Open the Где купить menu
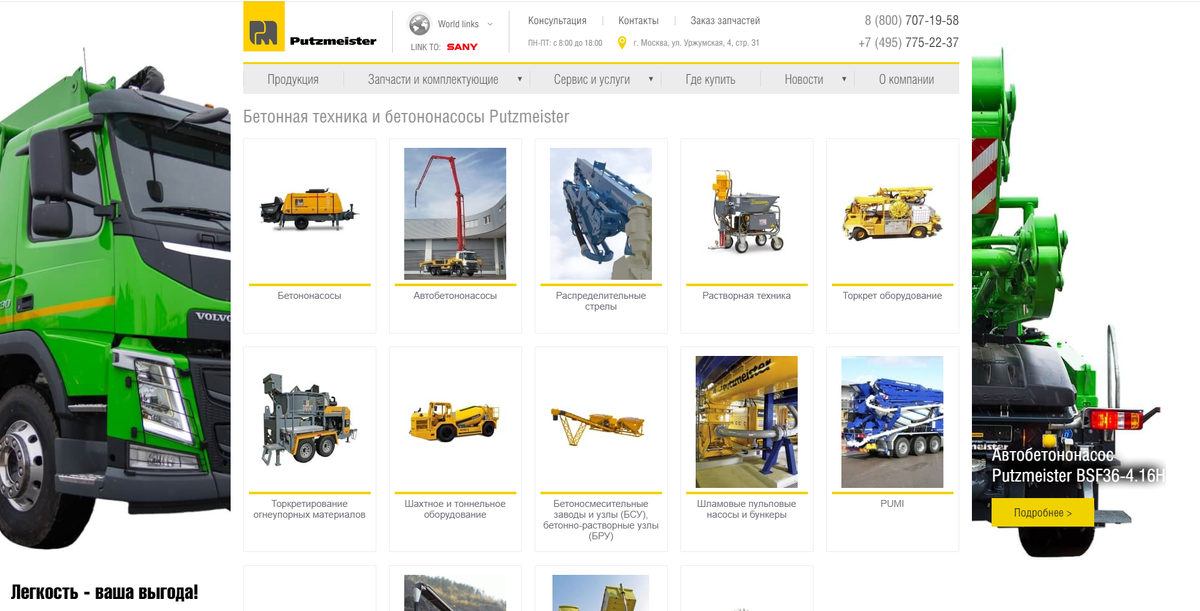This screenshot has height=611, width=1200. tap(710, 79)
